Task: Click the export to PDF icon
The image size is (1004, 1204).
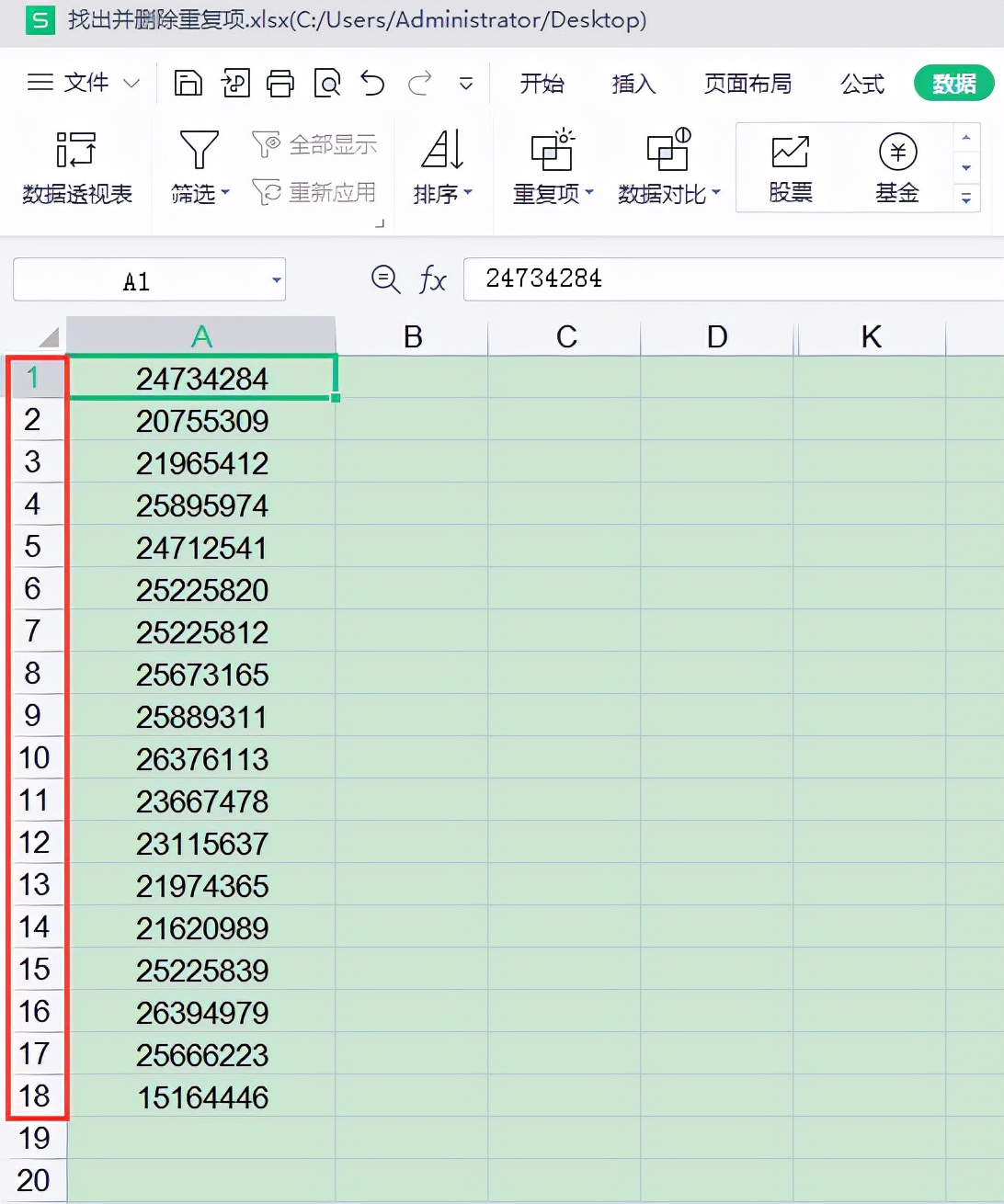Action: pyautogui.click(x=235, y=84)
